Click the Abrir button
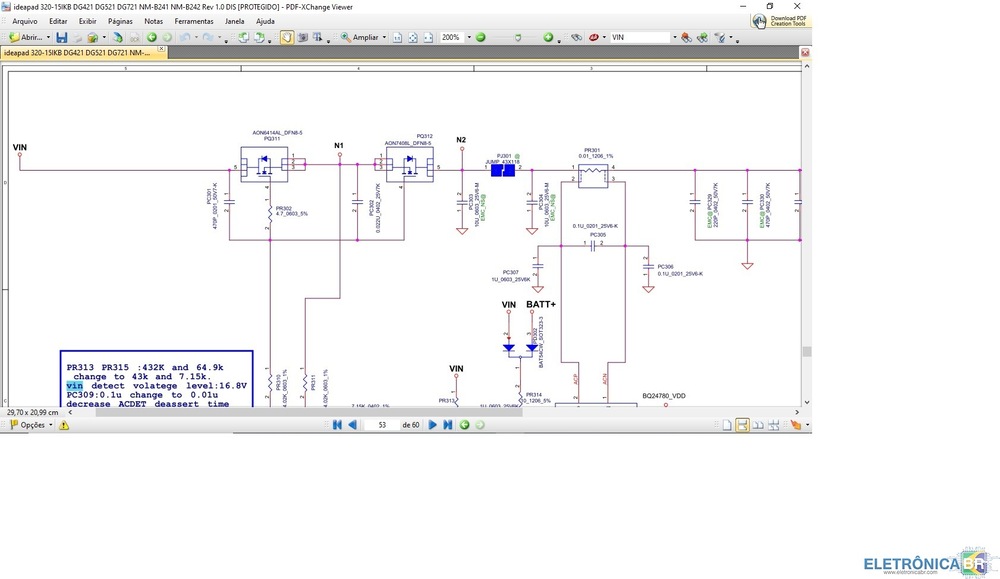The width and height of the screenshot is (1000, 579). pyautogui.click(x=25, y=37)
